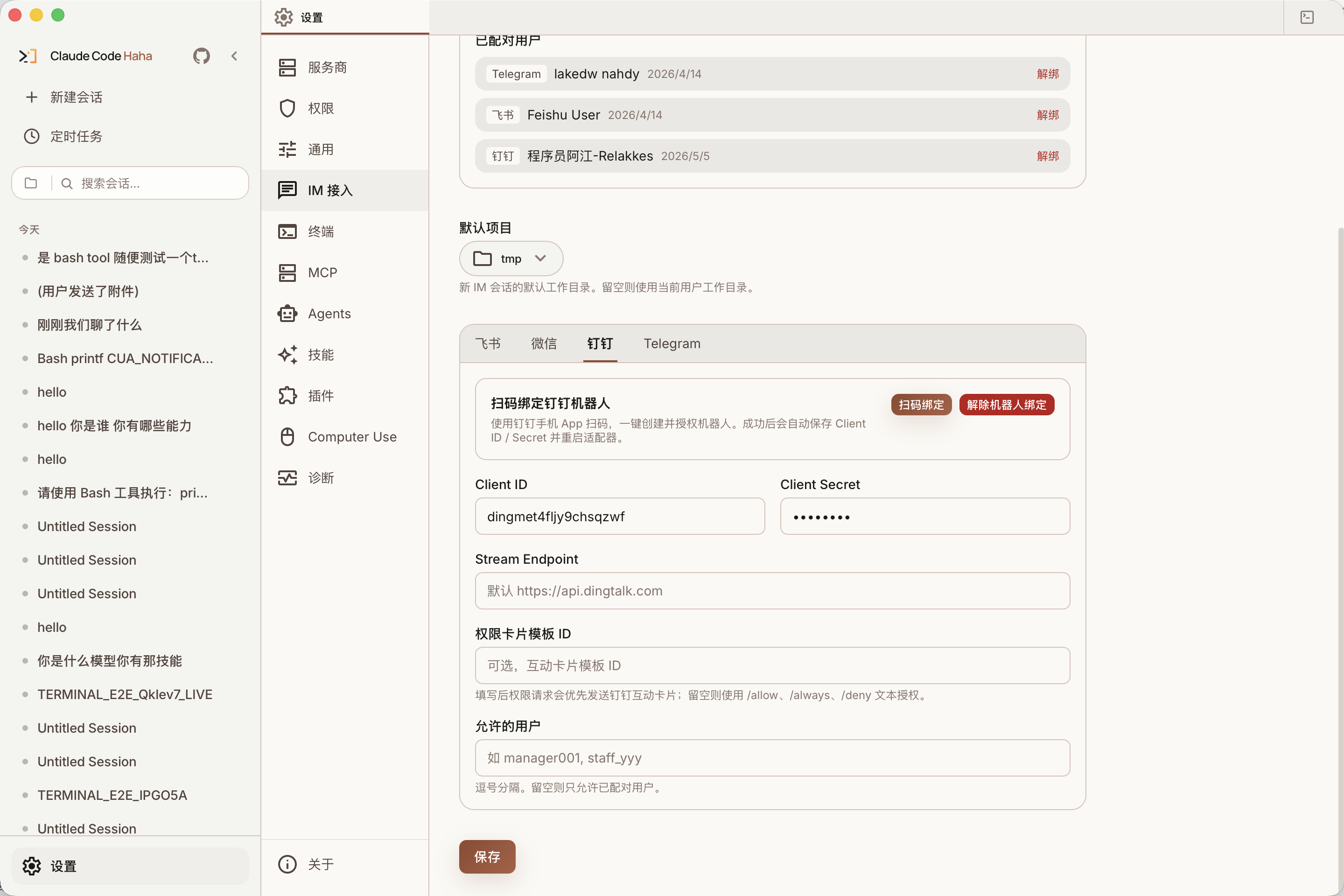Click the 权限卡片模板 ID input field
This screenshot has height=896, width=1344.
[x=773, y=665]
